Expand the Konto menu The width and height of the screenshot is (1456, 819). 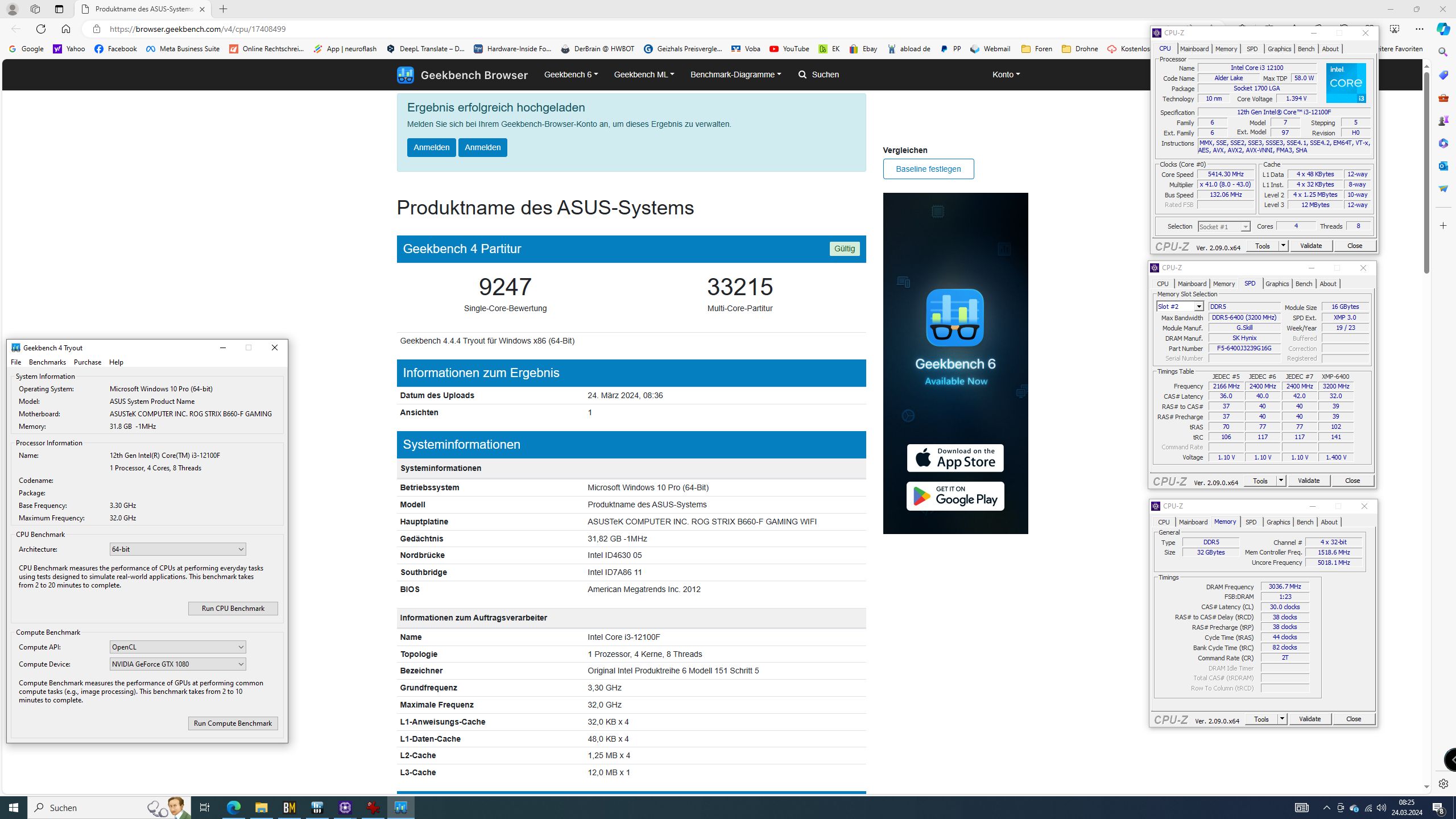point(1006,75)
